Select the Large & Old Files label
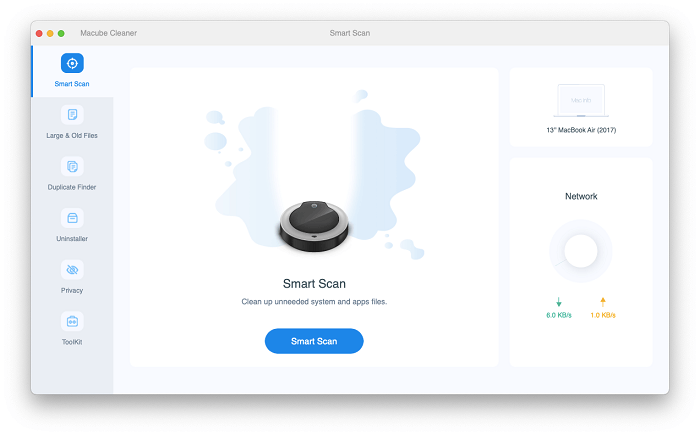700x435 pixels. coord(72,135)
